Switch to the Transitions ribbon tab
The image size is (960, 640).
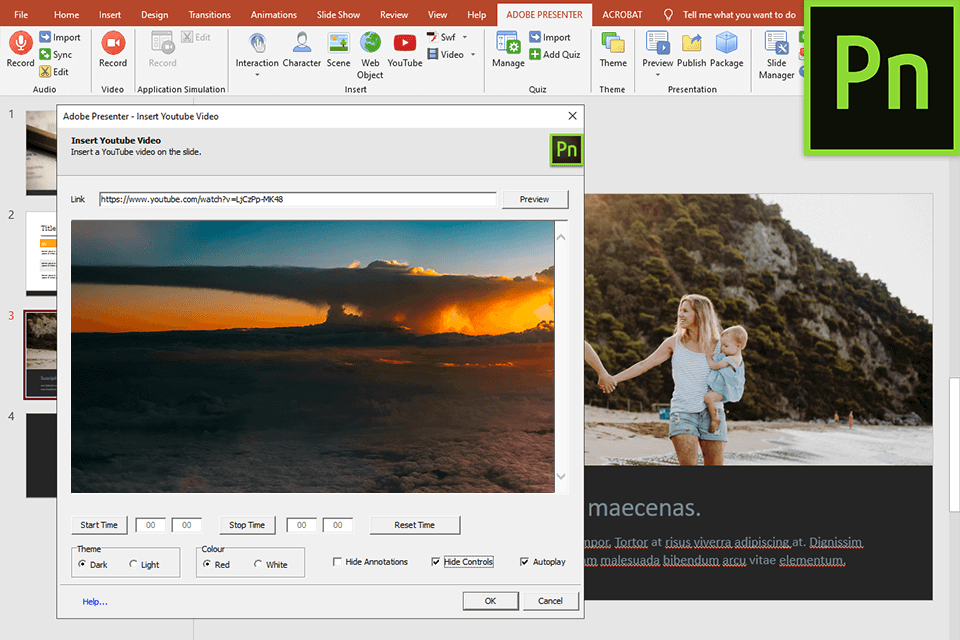coord(209,15)
